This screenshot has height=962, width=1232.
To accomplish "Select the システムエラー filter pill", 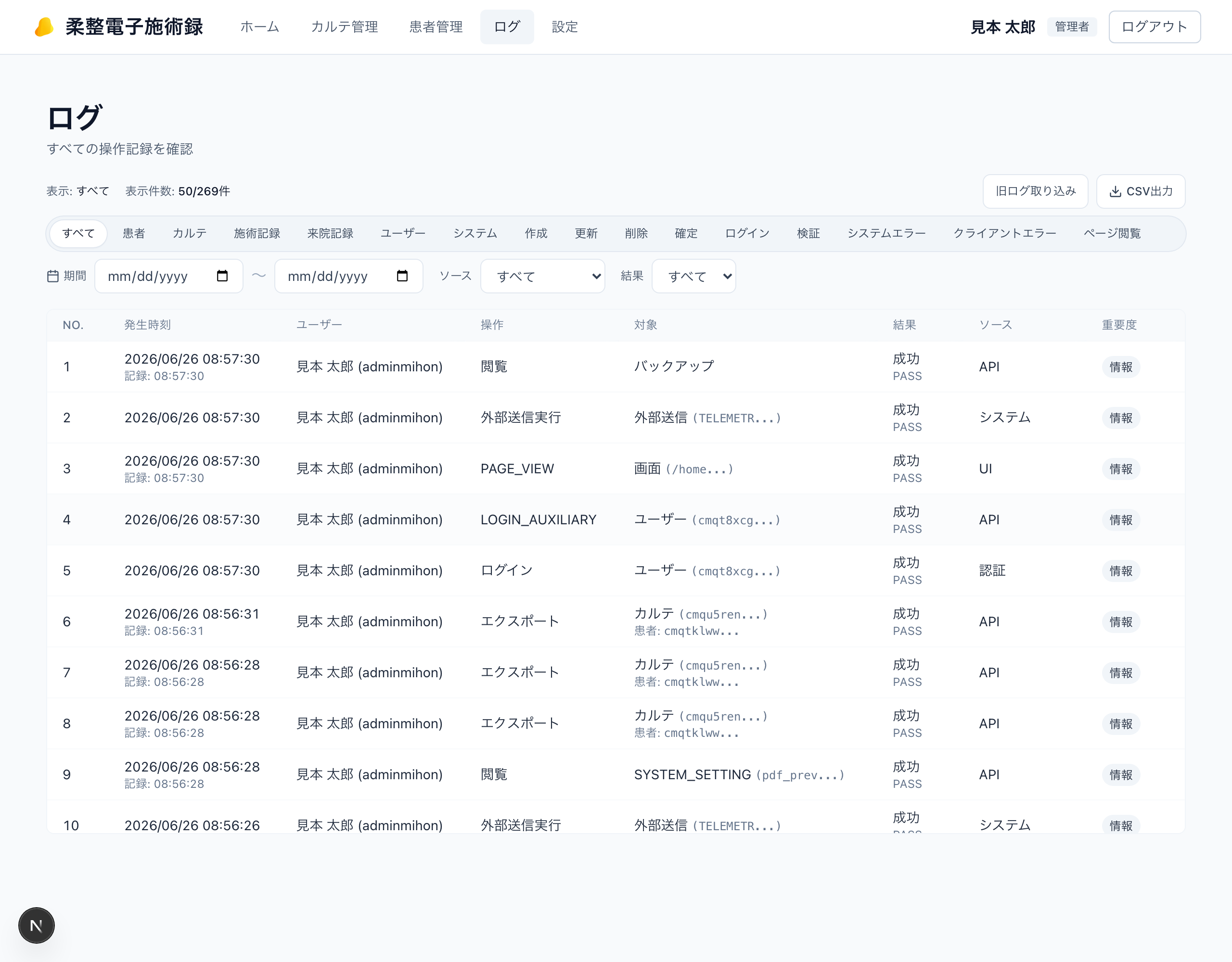I will 886,233.
